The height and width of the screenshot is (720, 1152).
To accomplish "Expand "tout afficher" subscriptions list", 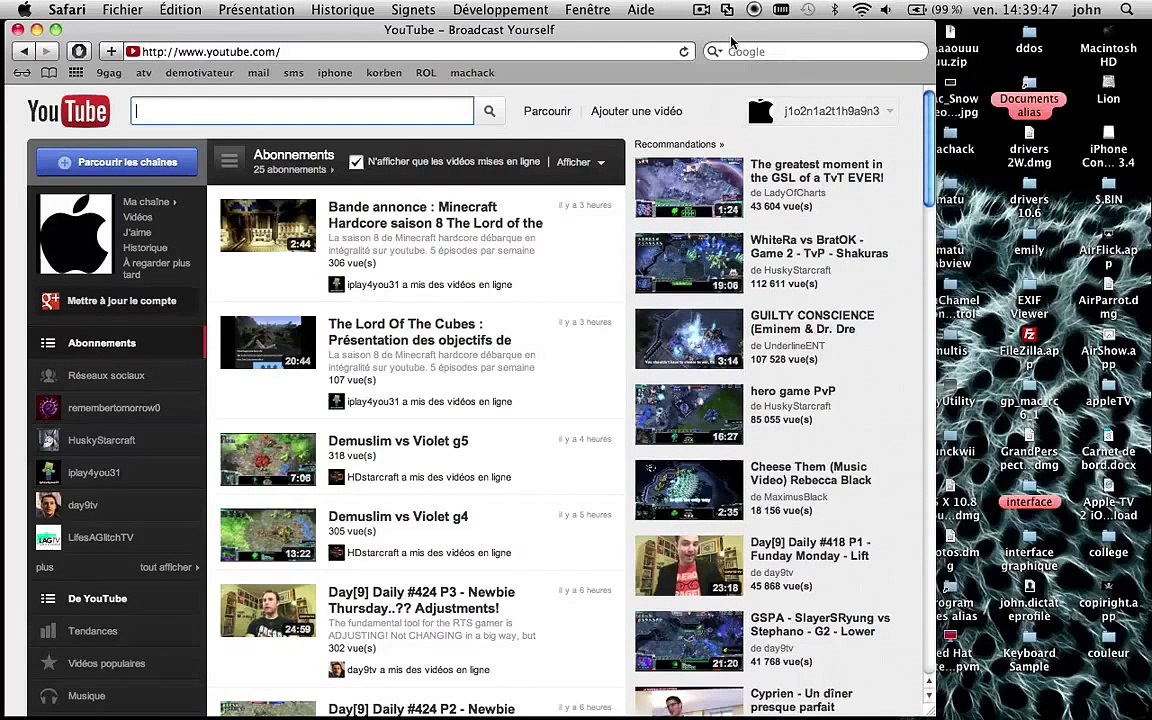I will click(170, 567).
